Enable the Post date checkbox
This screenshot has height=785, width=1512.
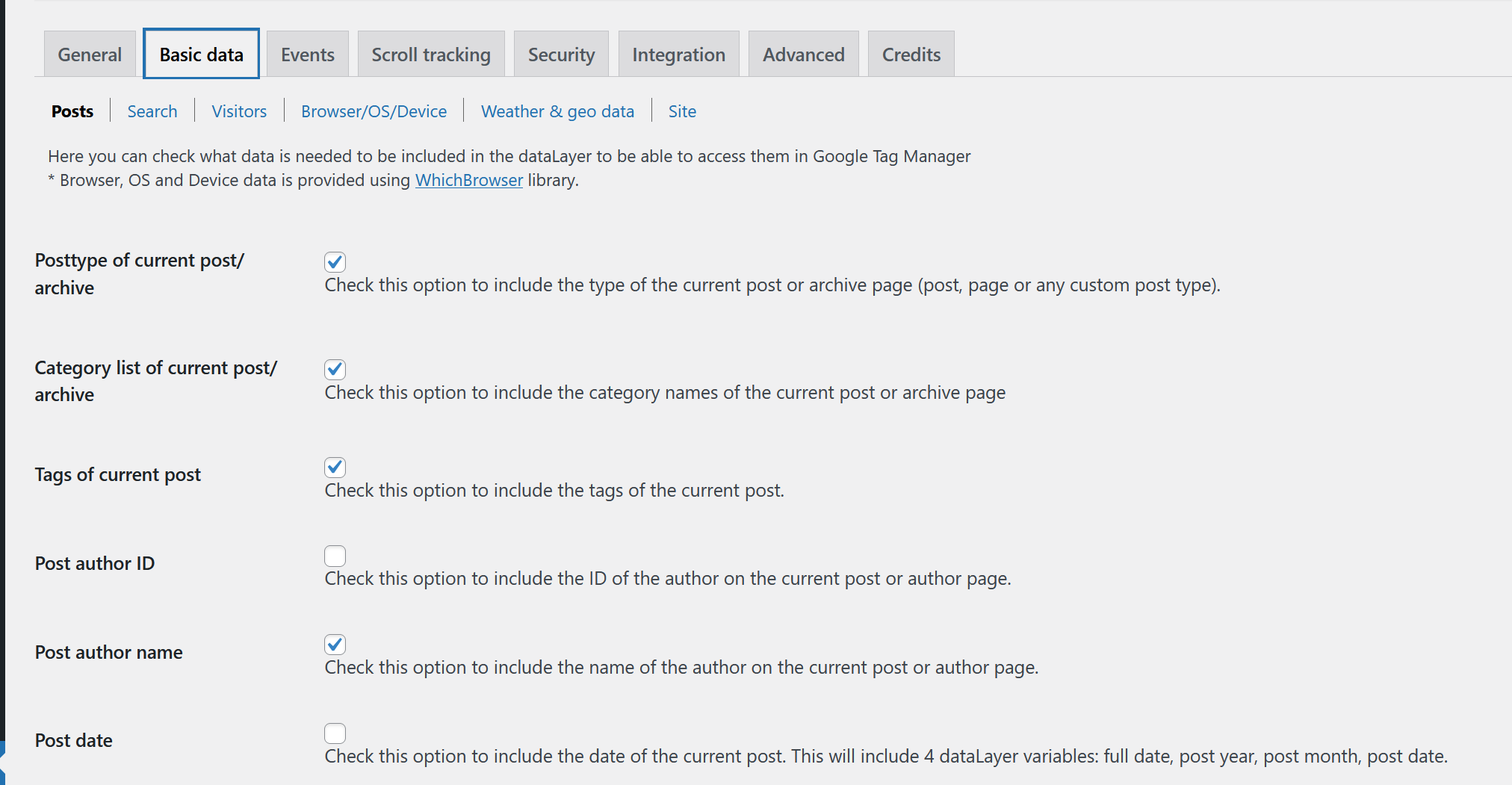click(335, 733)
